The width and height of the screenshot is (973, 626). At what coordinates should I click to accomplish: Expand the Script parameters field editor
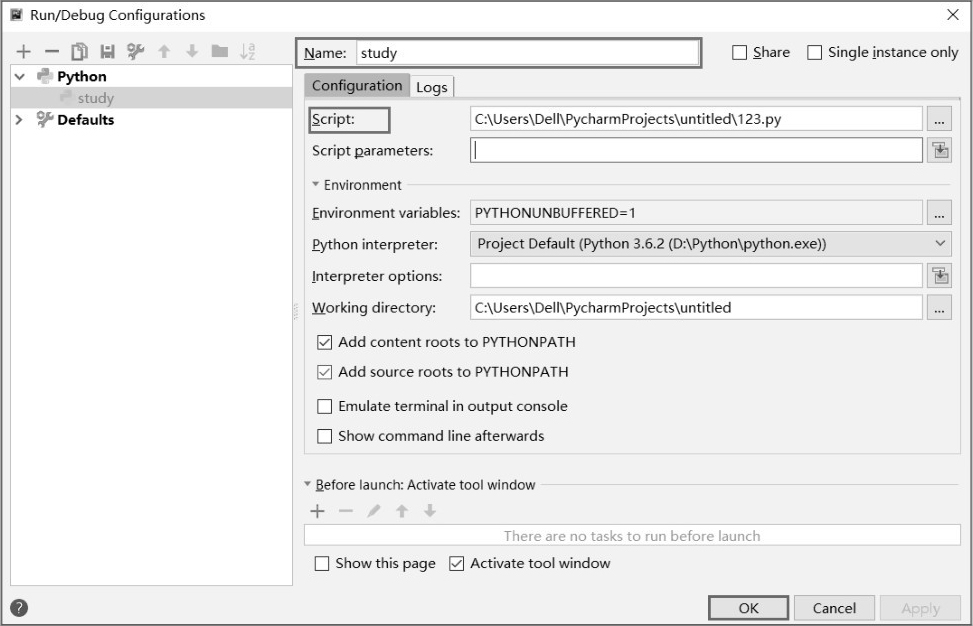click(940, 151)
